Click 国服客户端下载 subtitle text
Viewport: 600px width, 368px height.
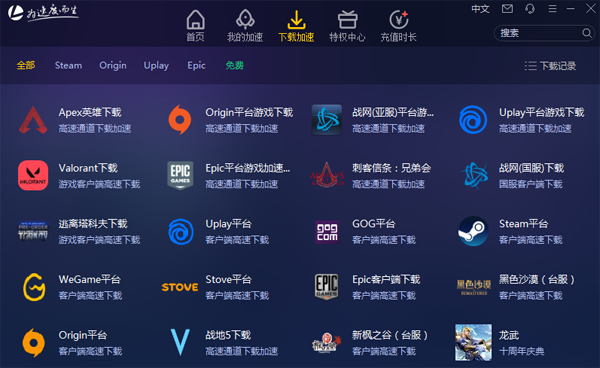[x=531, y=184]
